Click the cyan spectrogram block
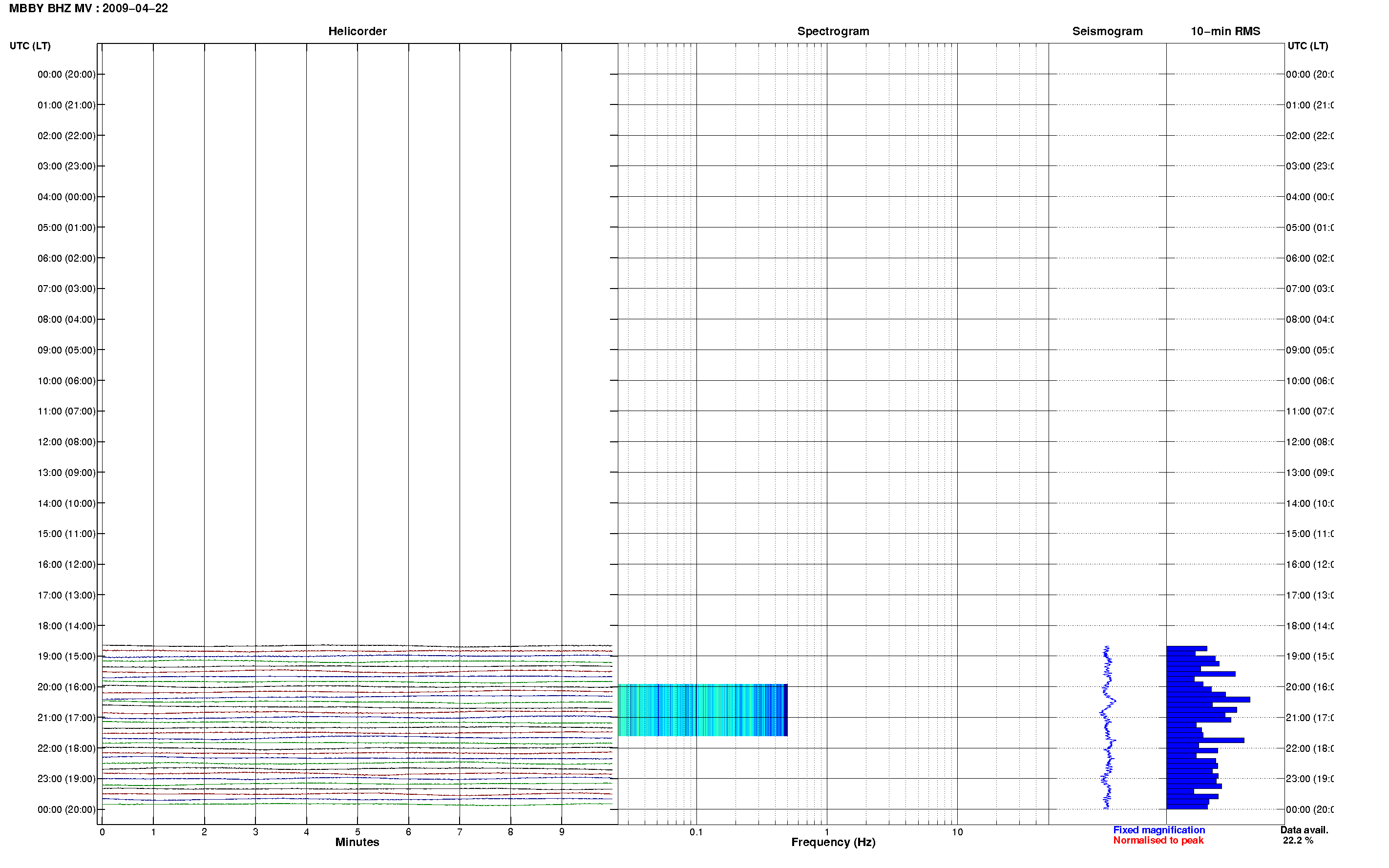 tap(702, 710)
